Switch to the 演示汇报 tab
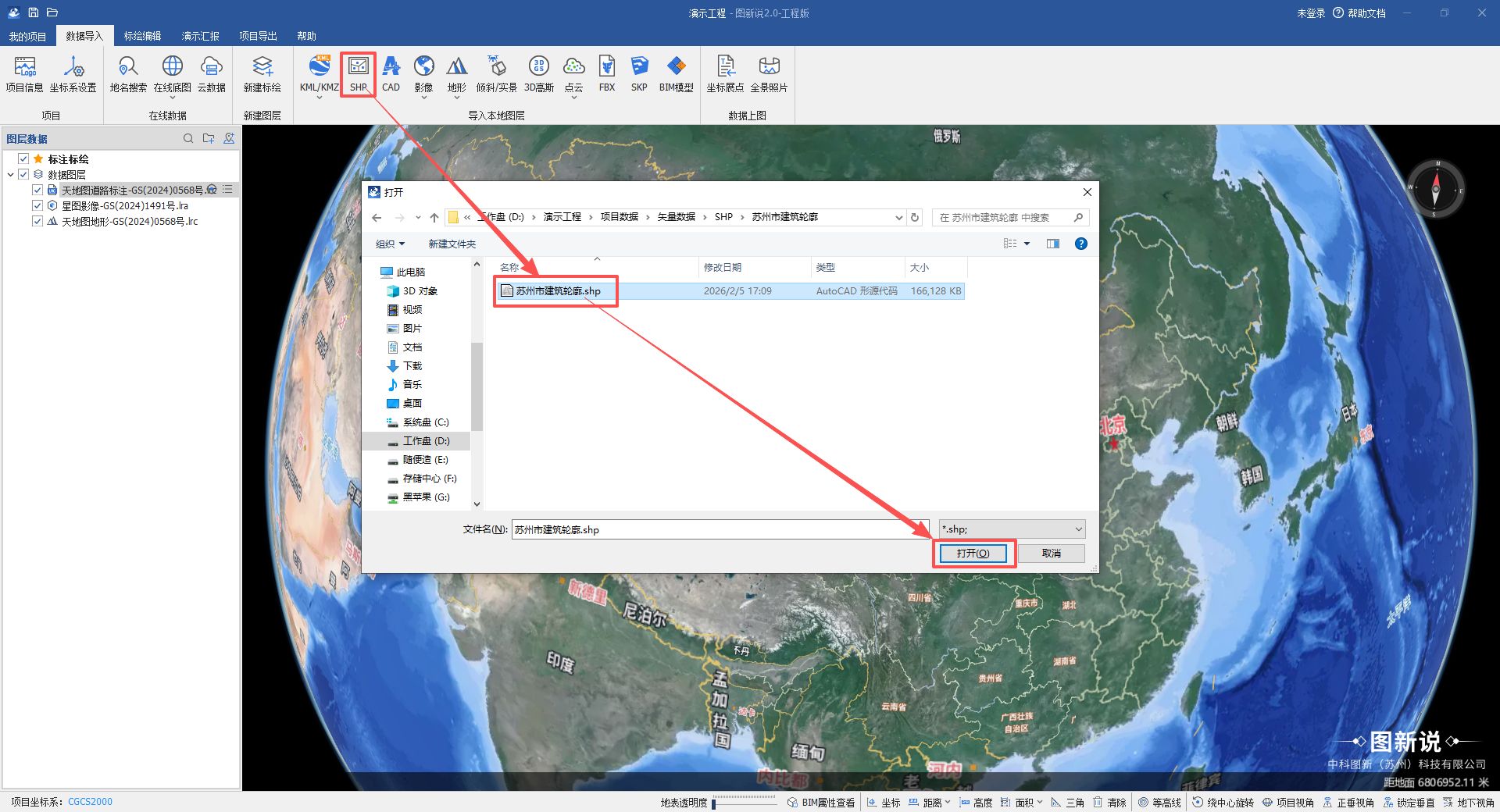Image resolution: width=1500 pixels, height=812 pixels. point(200,36)
